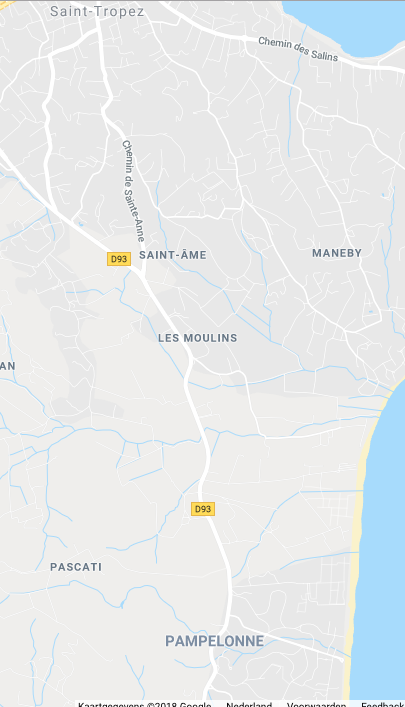Open the Feedback link in footer
The height and width of the screenshot is (707, 405).
tap(382, 704)
